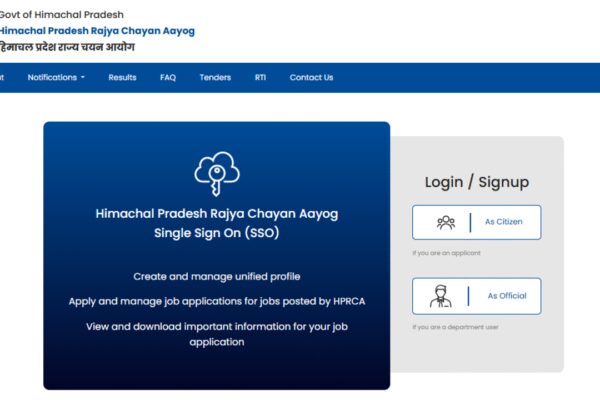Select the RTI navigation link
The height and width of the screenshot is (400, 600).
click(260, 77)
